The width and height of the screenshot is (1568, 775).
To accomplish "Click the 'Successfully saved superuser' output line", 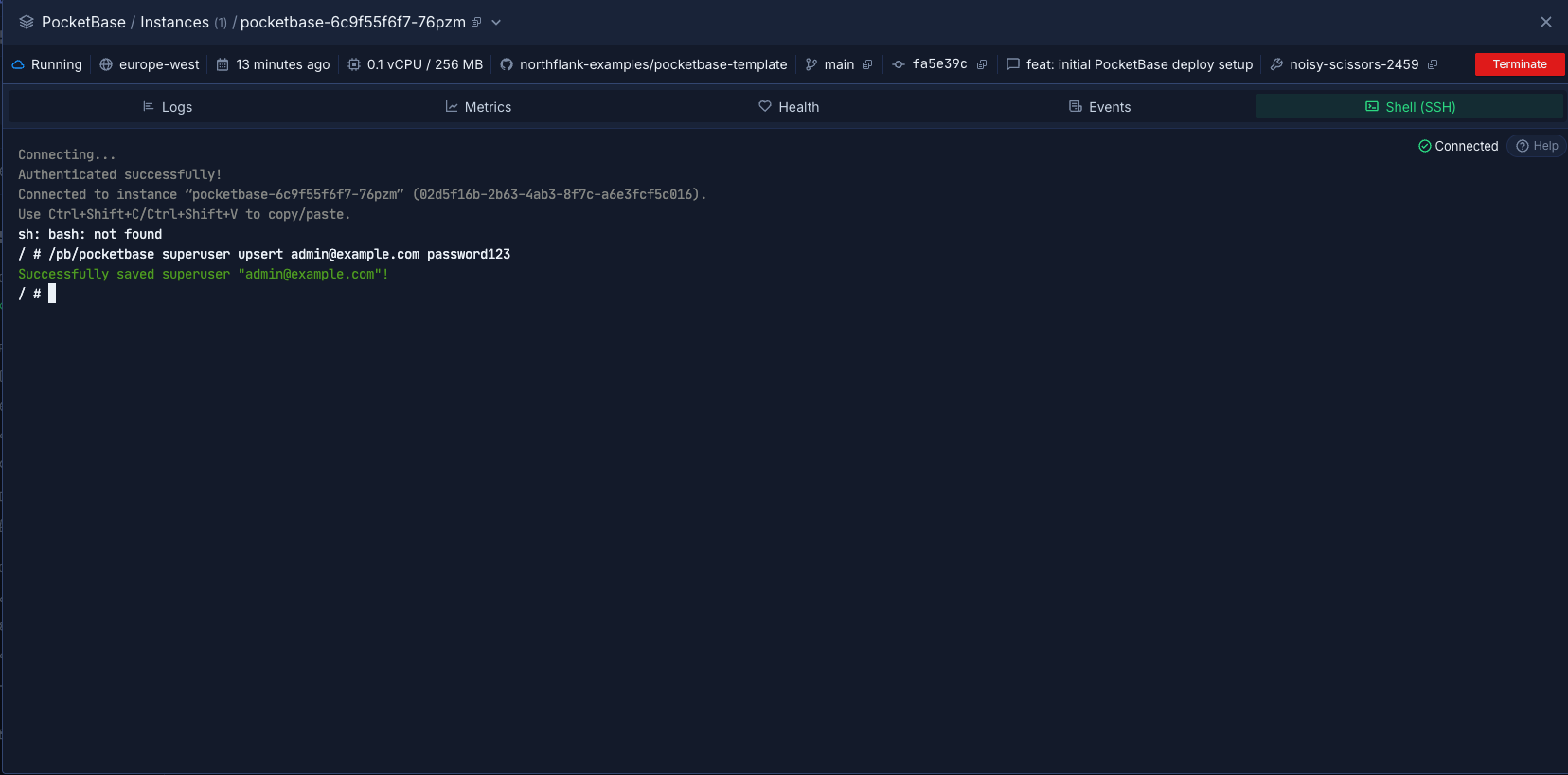I will click(204, 274).
